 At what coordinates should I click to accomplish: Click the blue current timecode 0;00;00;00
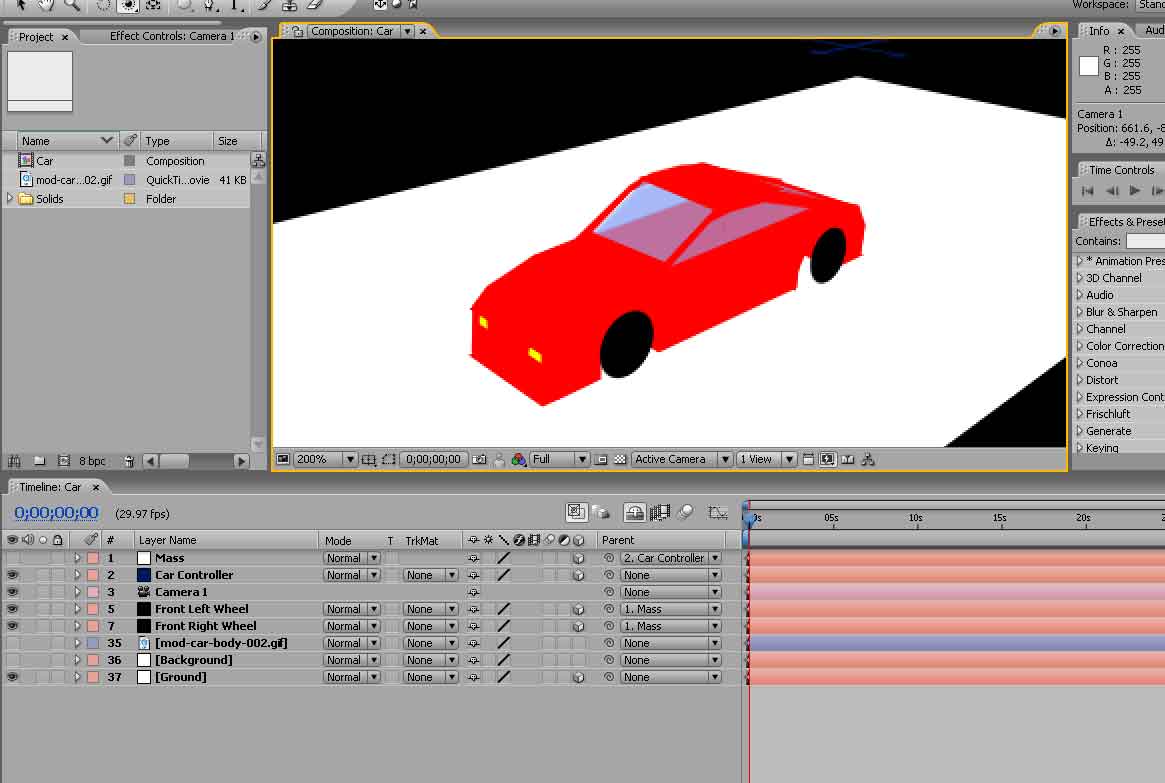[56, 513]
